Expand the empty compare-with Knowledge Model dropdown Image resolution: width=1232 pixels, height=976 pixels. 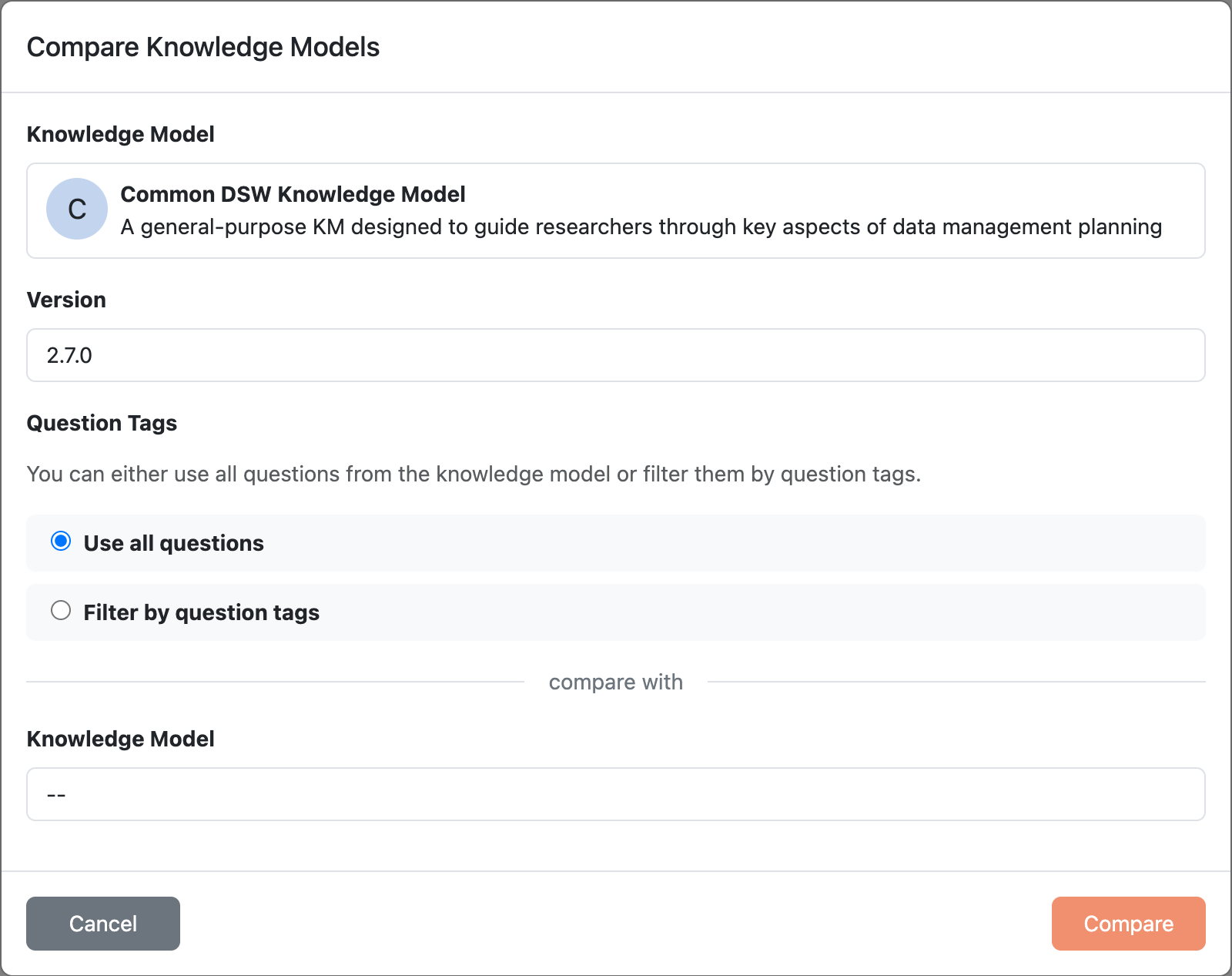click(616, 794)
